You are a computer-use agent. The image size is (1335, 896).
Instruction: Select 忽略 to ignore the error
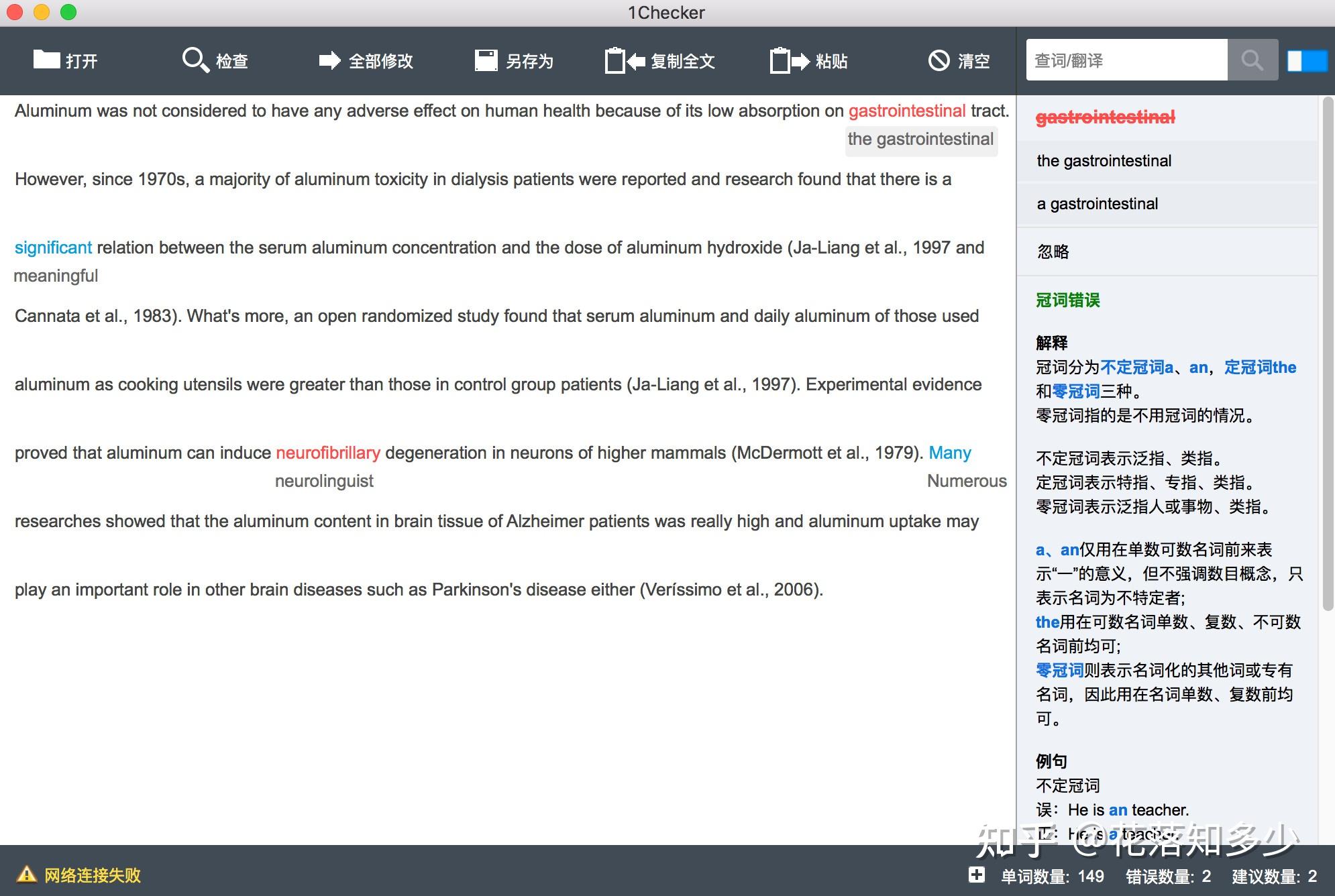[1167, 251]
